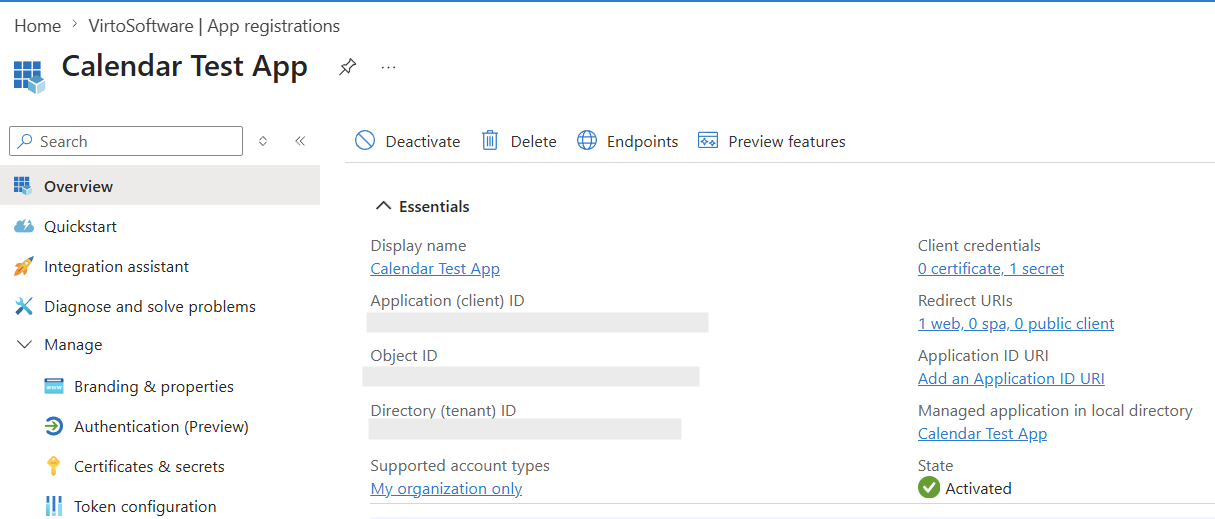Image resolution: width=1215 pixels, height=519 pixels.
Task: Click the Display name label
Action: coord(418,245)
